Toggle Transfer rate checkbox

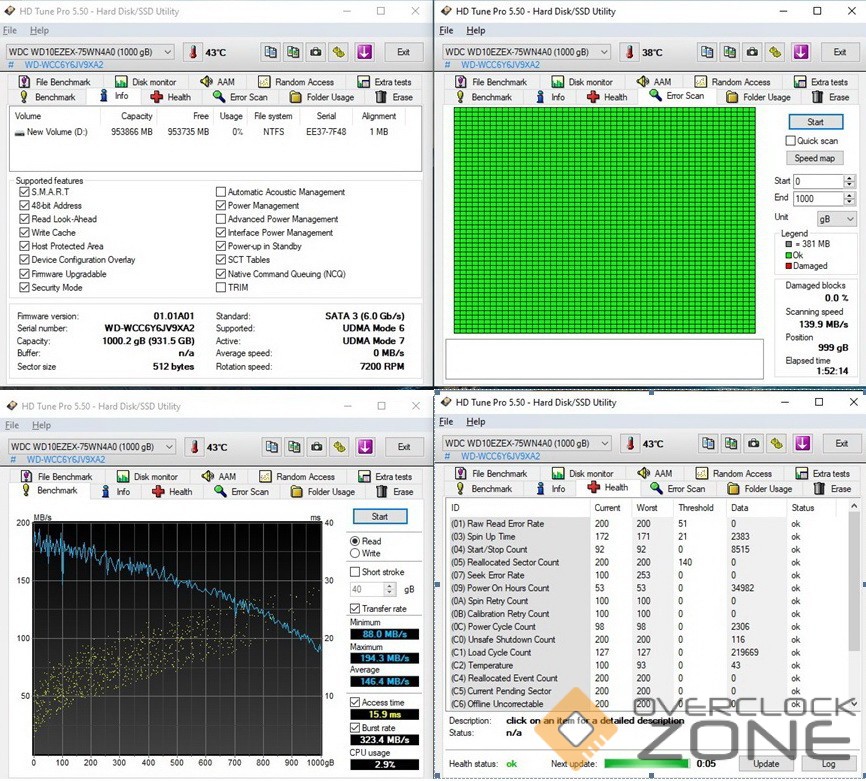coord(355,608)
